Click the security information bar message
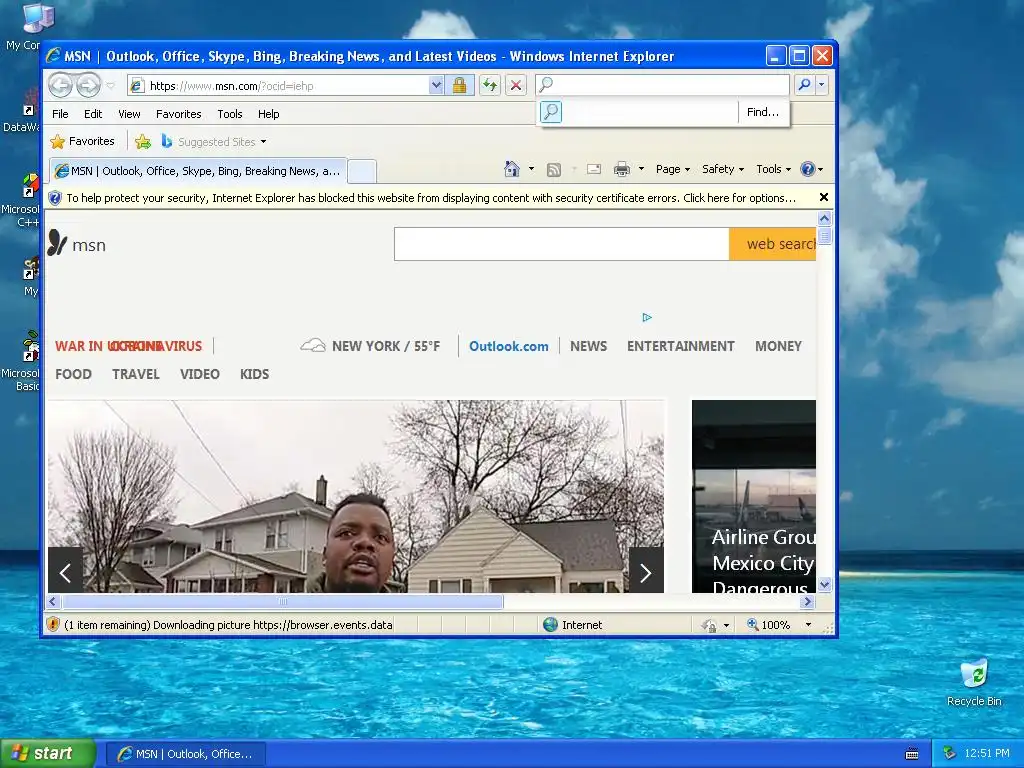The height and width of the screenshot is (768, 1024). [x=430, y=198]
